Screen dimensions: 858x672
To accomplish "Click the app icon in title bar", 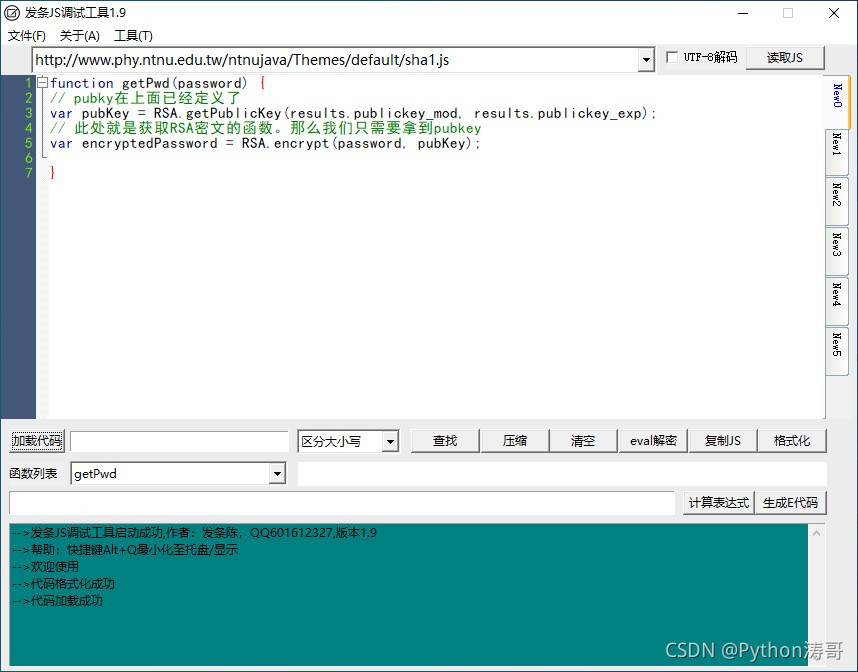I will tap(11, 13).
